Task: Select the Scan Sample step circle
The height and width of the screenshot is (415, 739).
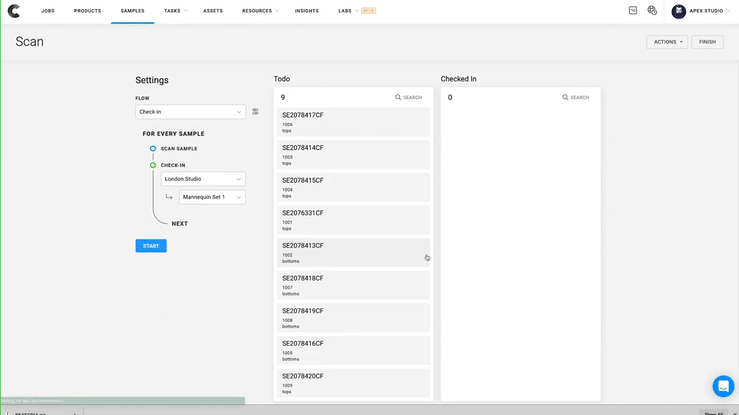Action: pos(153,148)
